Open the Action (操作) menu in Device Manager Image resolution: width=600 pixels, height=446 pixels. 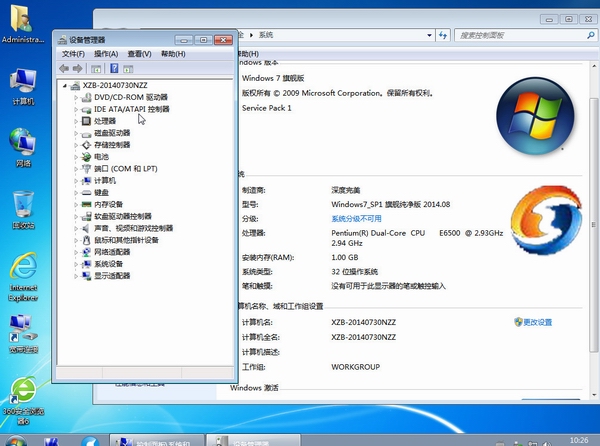106,54
